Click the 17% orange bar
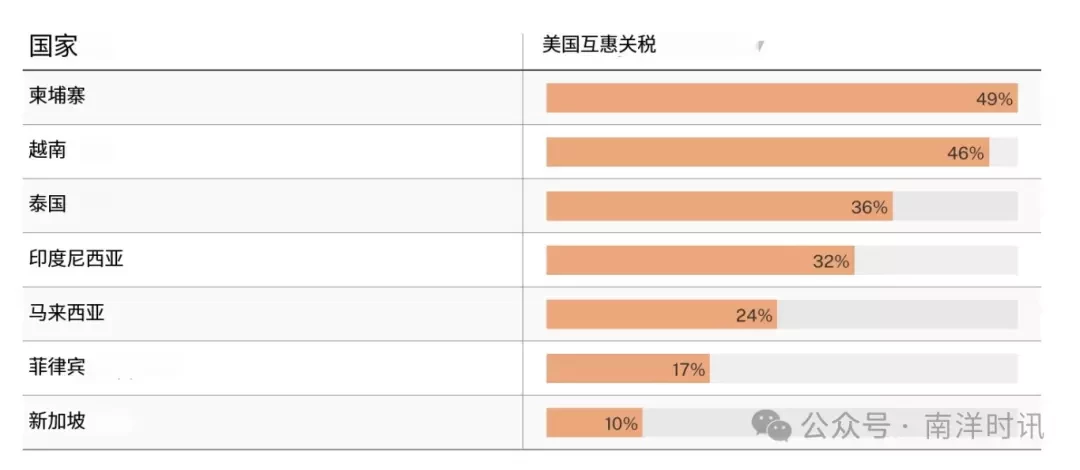Image resolution: width=1080 pixels, height=470 pixels. 628,368
